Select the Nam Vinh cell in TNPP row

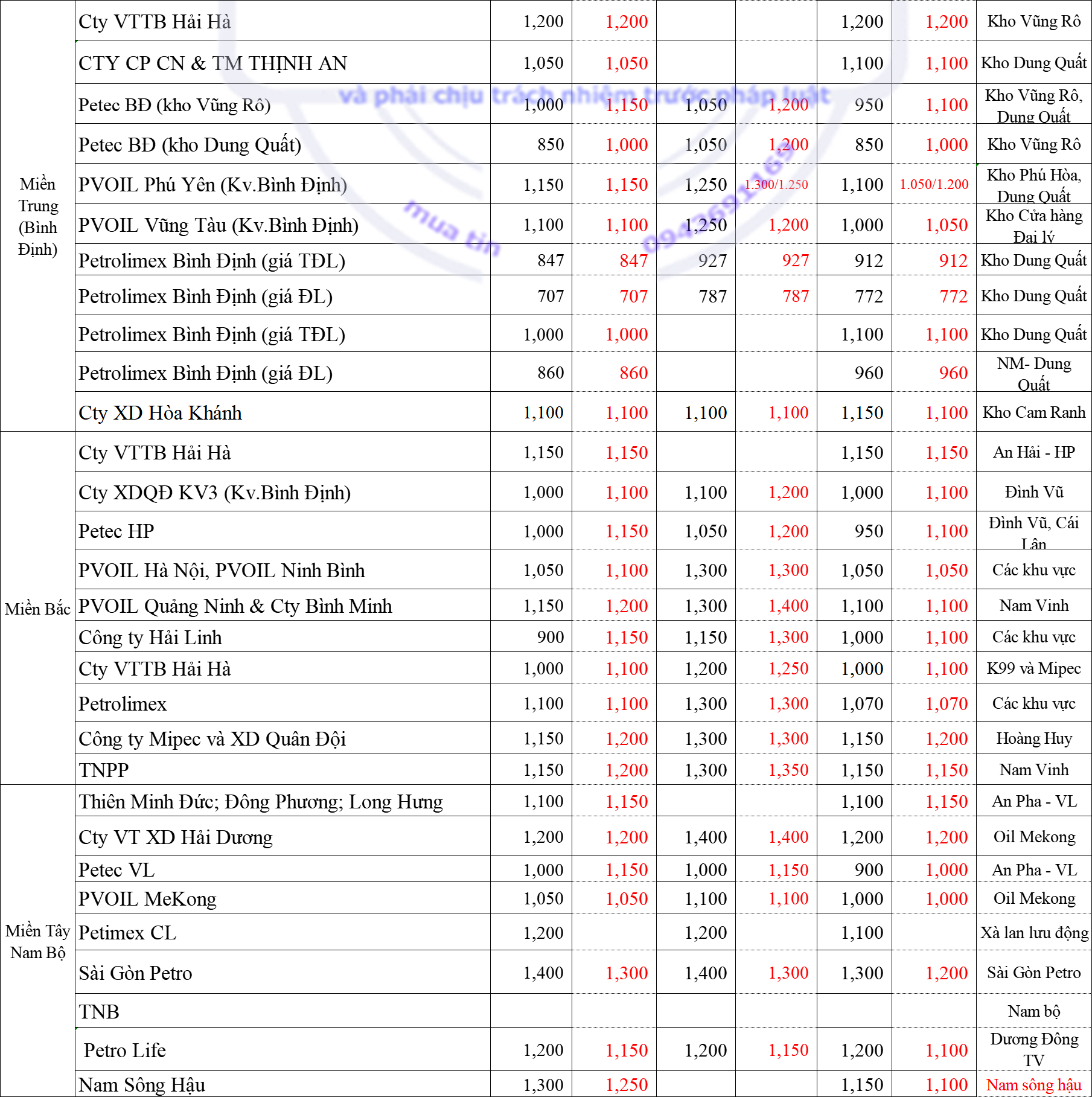(1034, 770)
